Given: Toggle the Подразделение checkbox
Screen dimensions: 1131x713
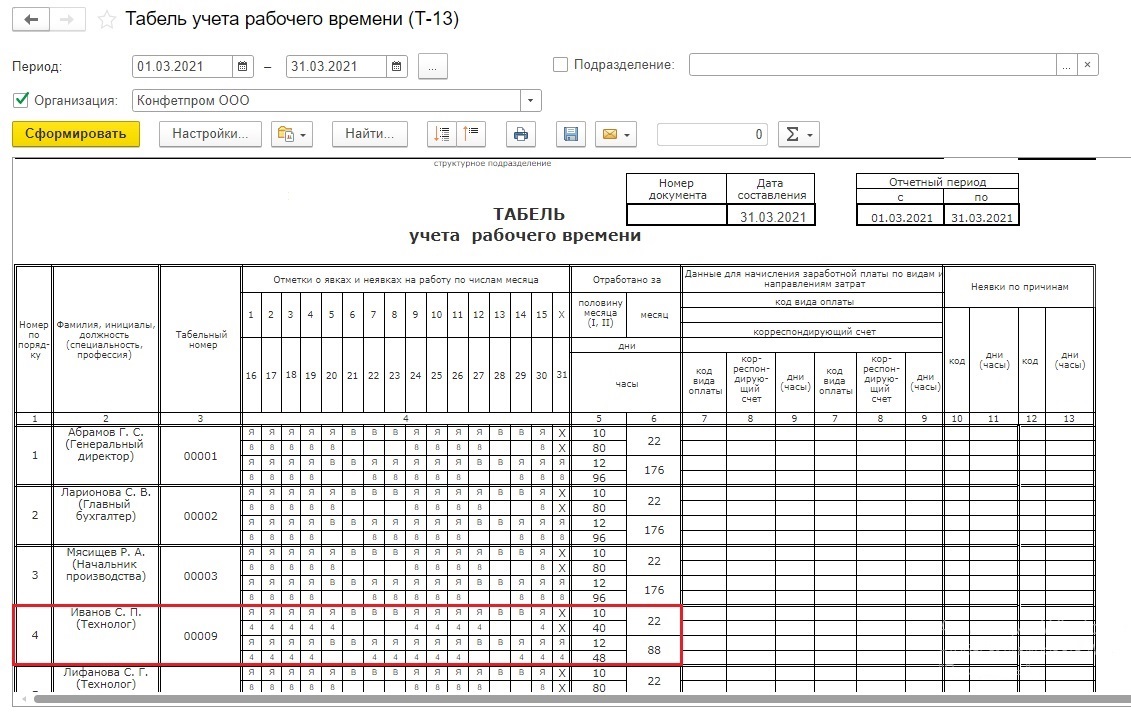Looking at the screenshot, I should [x=560, y=64].
